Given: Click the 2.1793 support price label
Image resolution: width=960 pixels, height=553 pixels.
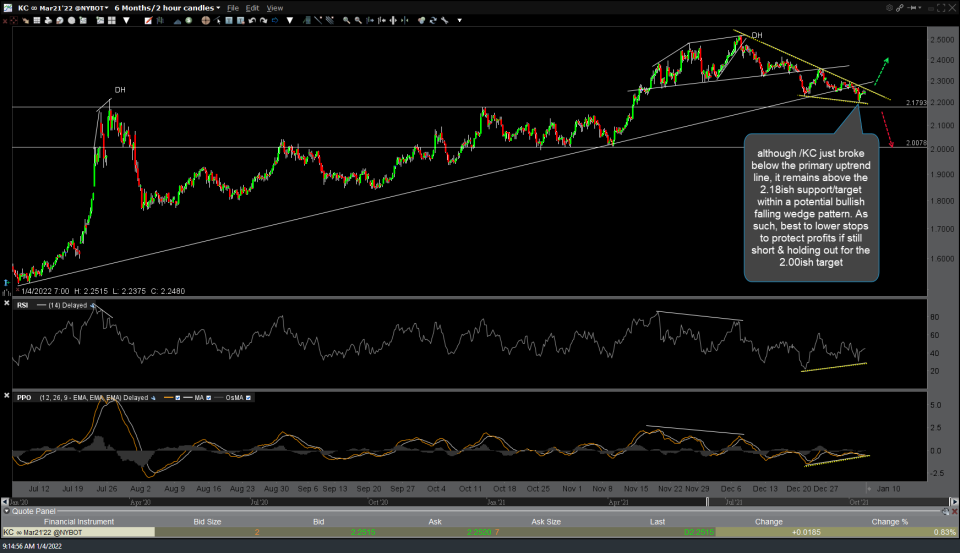Looking at the screenshot, I should (915, 103).
